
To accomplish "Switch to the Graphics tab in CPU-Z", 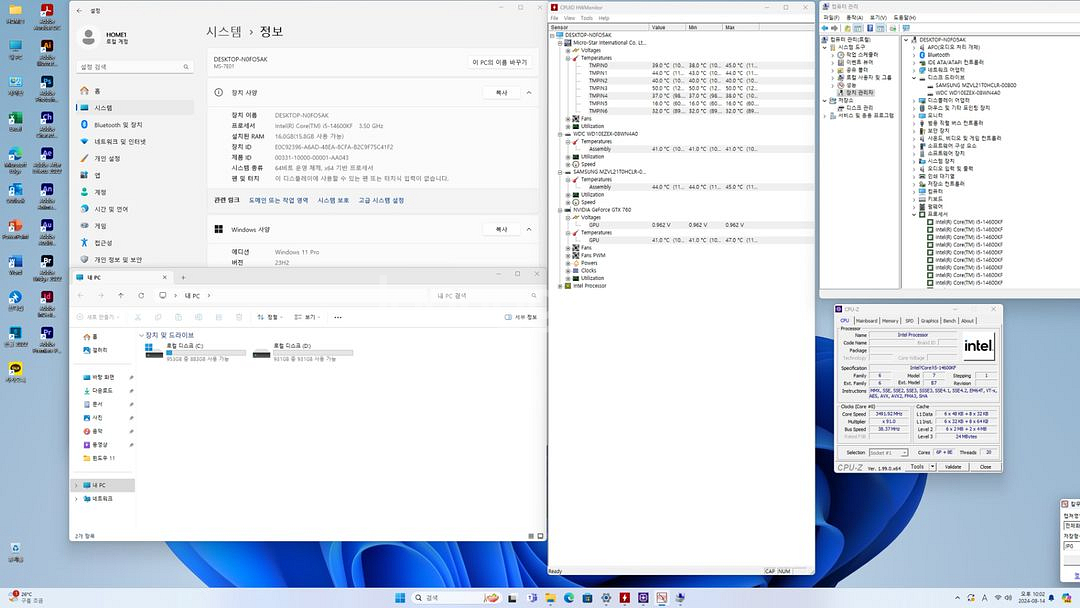I will tap(929, 321).
